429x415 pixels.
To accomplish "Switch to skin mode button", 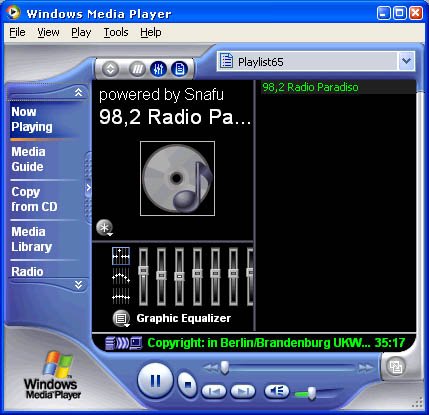I will [396, 367].
